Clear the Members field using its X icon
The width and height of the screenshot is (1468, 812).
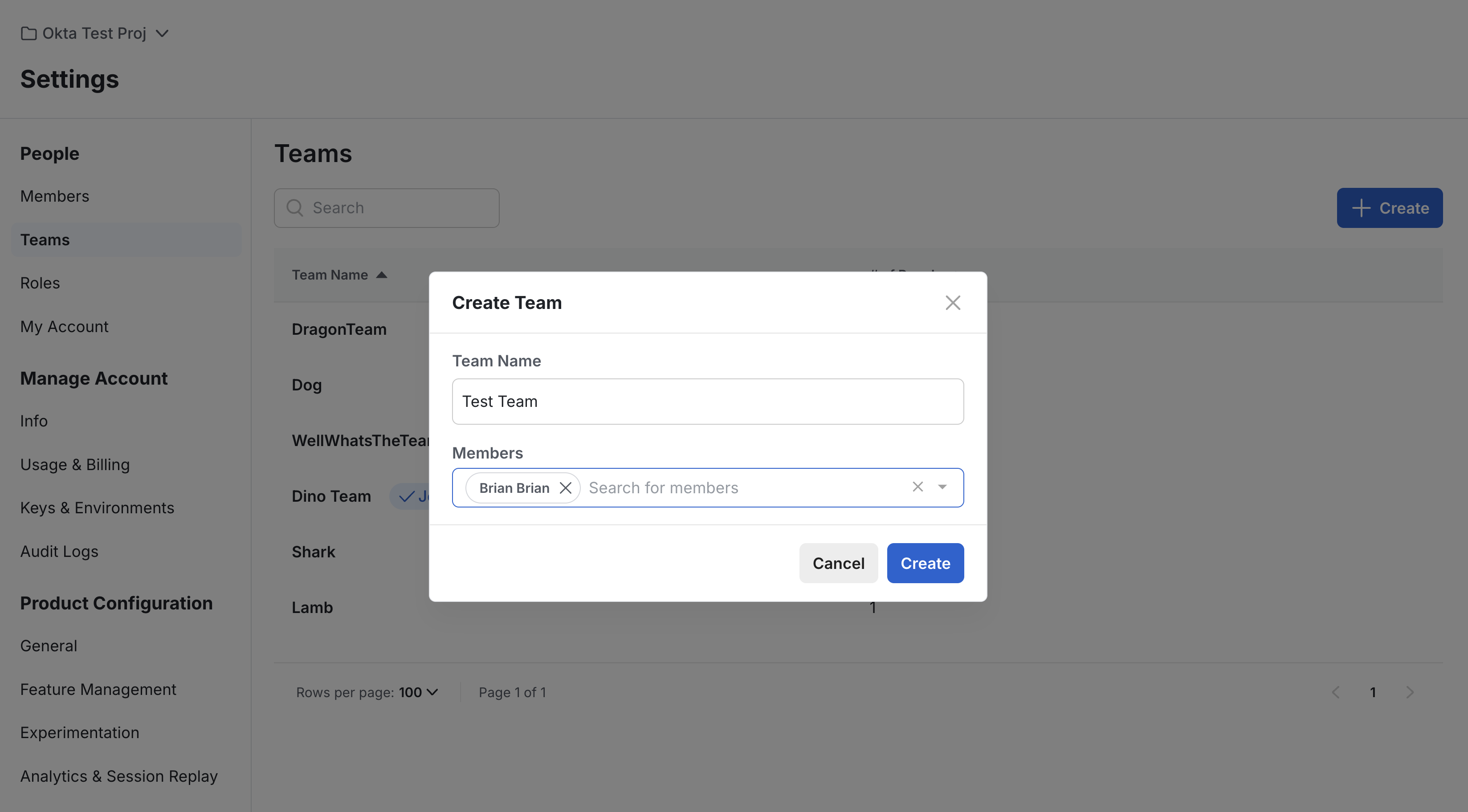917,487
